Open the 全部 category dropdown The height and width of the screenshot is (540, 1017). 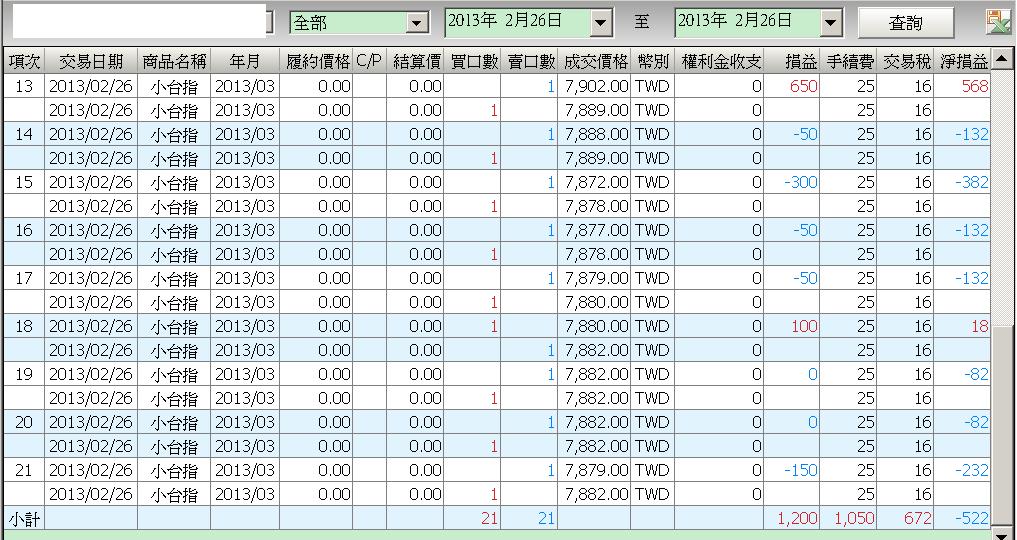(x=416, y=23)
